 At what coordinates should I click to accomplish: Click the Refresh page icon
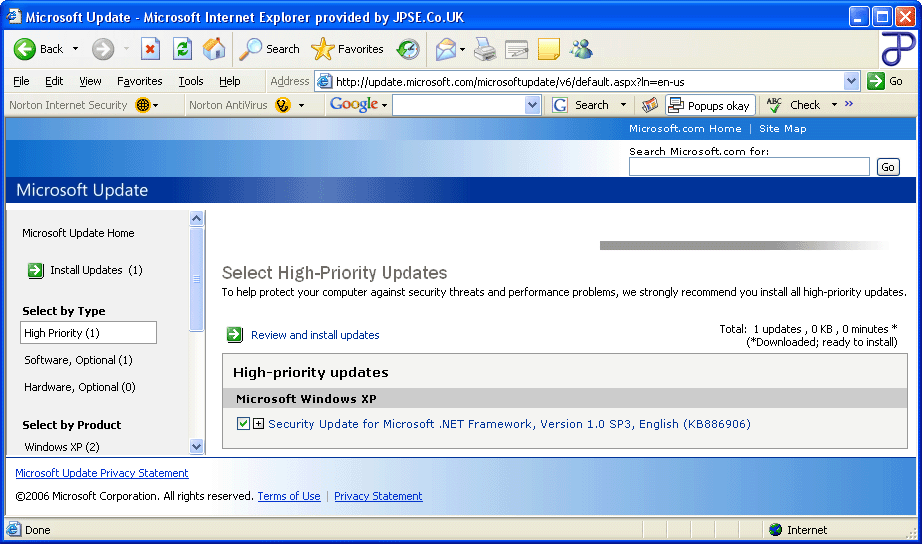[182, 49]
